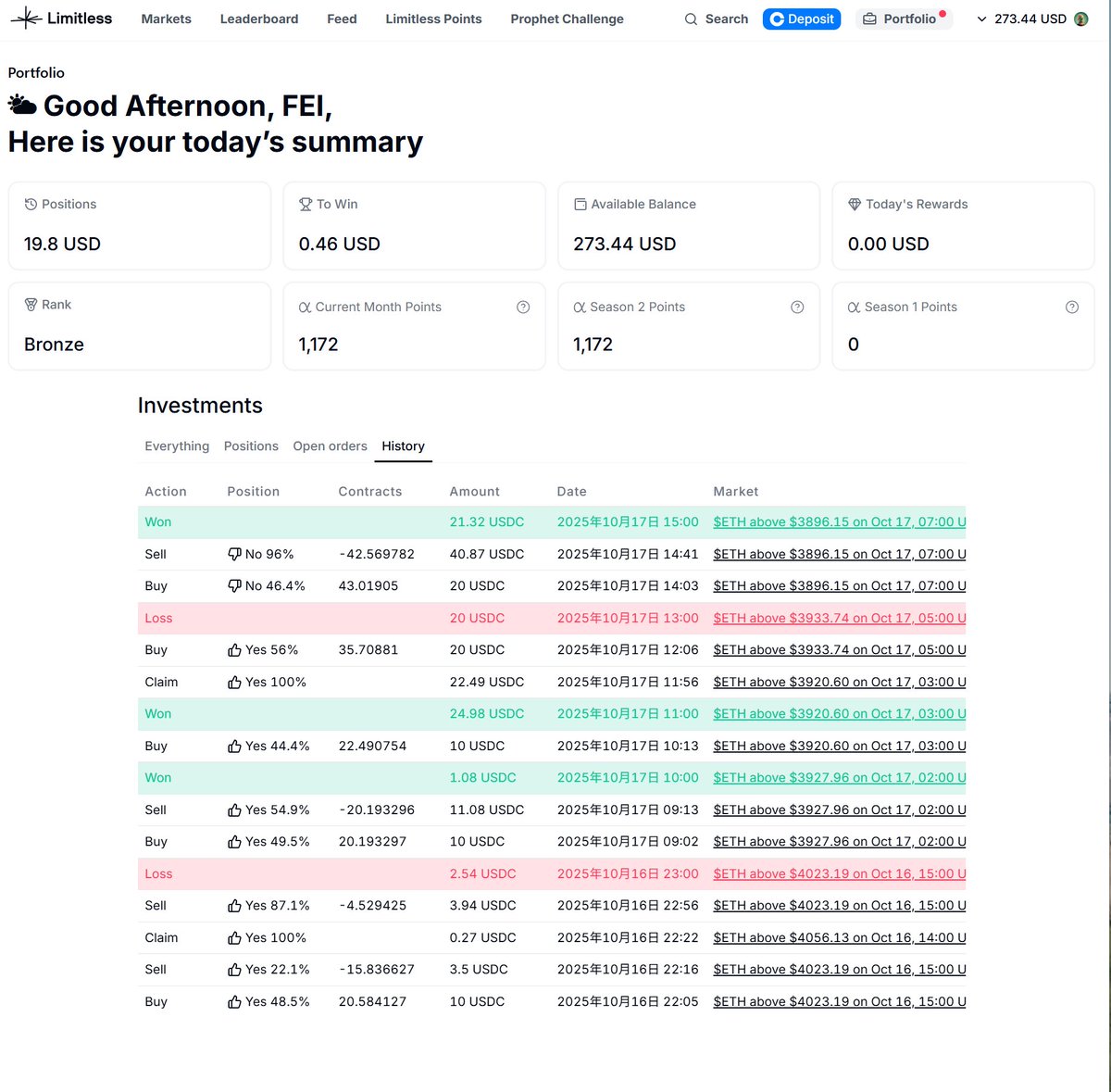Switch to the Positions tab
Viewport: 1111px width, 1092px height.
point(251,446)
